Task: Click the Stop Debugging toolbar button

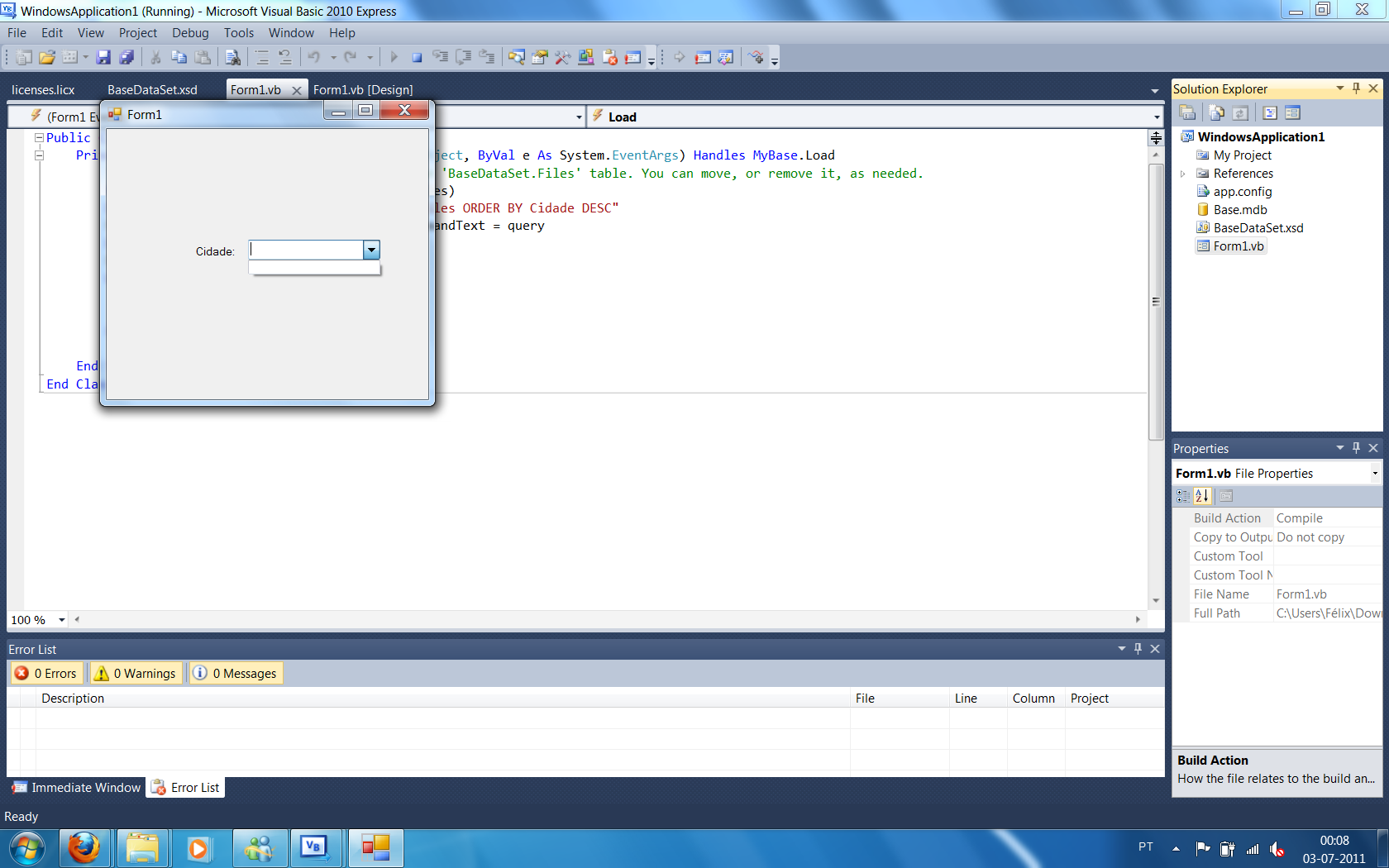Action: (417, 57)
